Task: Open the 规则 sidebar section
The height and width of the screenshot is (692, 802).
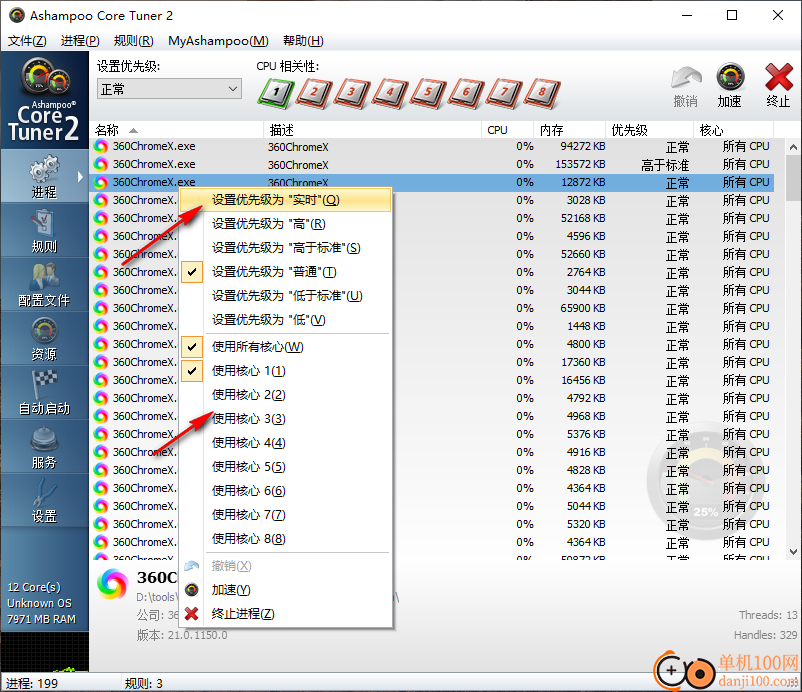Action: click(44, 230)
